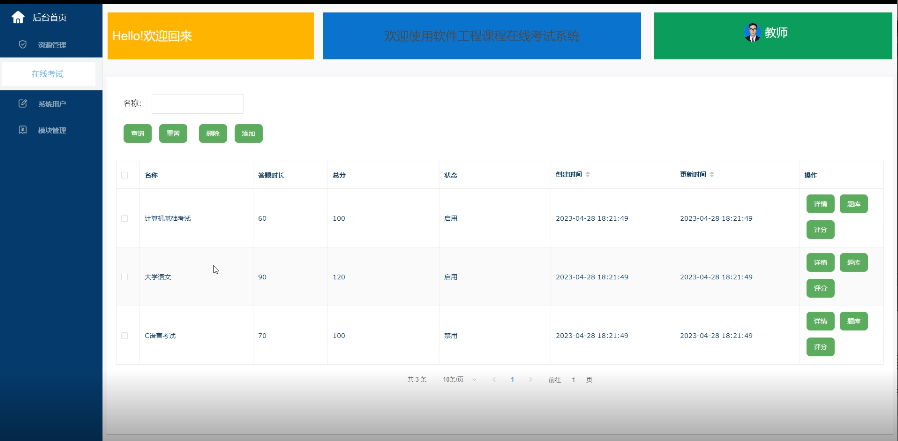898x441 pixels.
Task: Check the box for the 70-minute C语言 exam row
Action: (x=124, y=335)
